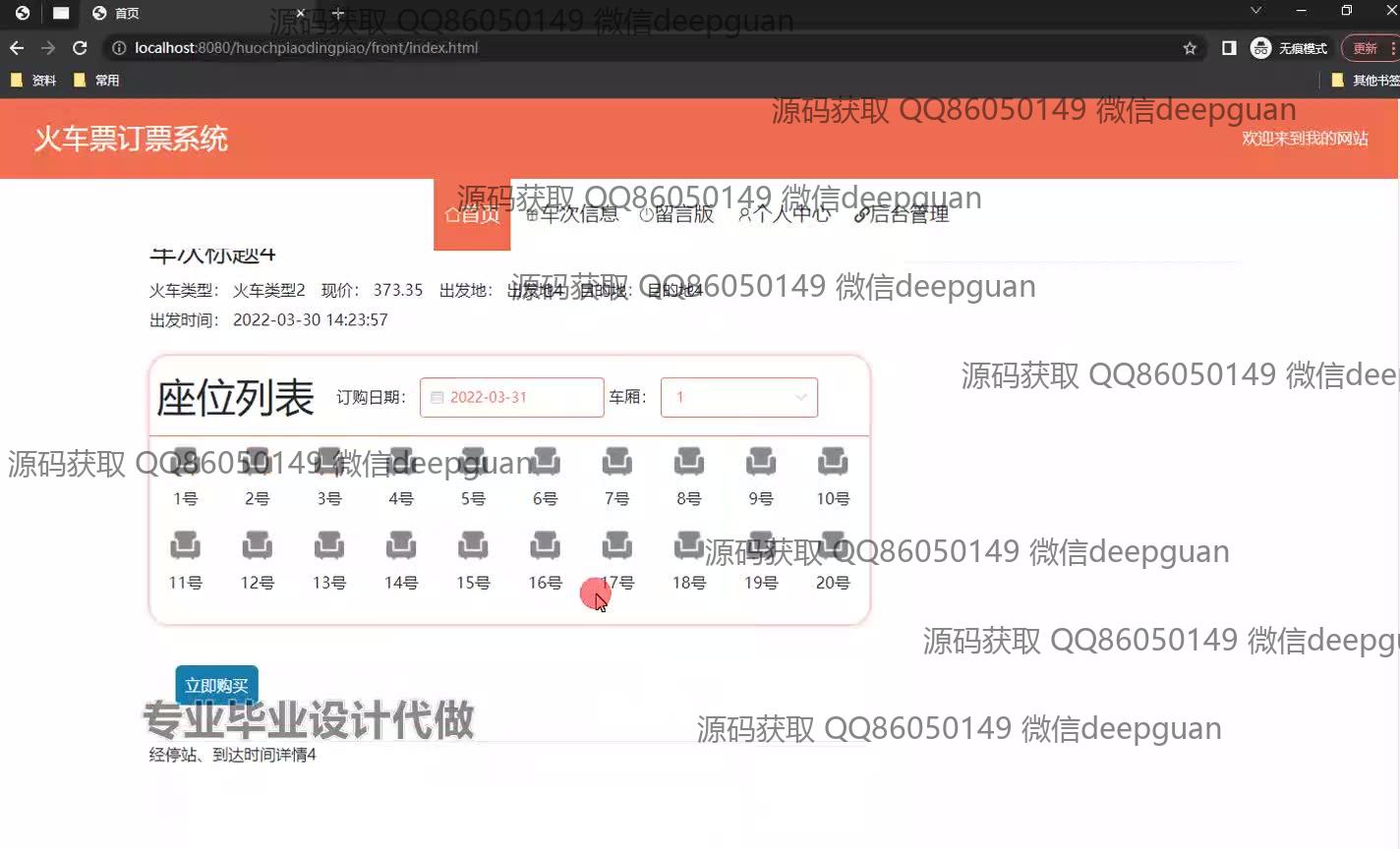Viewport: 1400px width, 849px height.
Task: Choose seat 13号 armchair icon
Action: (x=329, y=545)
